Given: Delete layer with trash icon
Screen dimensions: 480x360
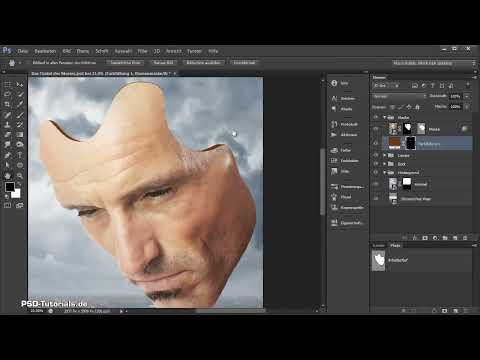Looking at the screenshot, I should (465, 238).
